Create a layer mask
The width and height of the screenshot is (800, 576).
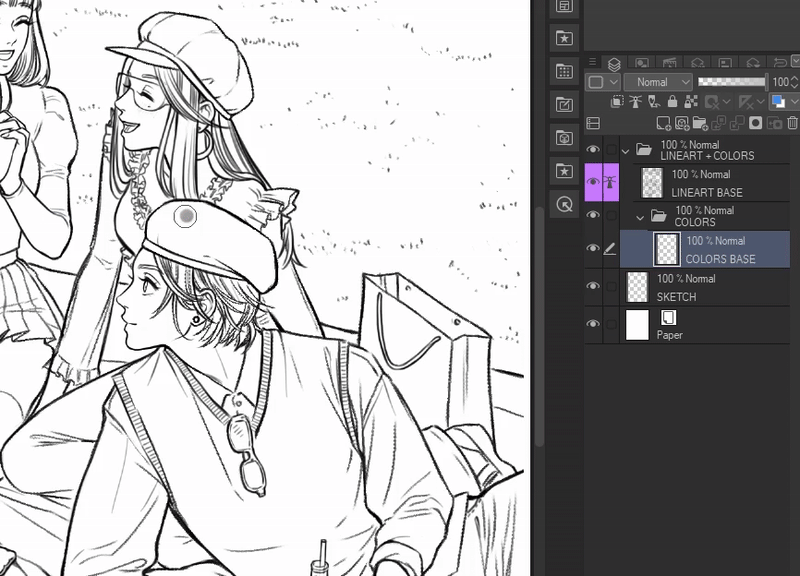point(755,123)
